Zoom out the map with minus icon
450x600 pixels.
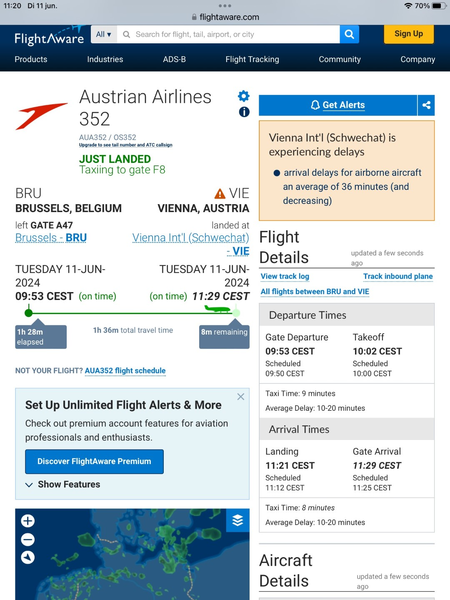pyautogui.click(x=28, y=540)
